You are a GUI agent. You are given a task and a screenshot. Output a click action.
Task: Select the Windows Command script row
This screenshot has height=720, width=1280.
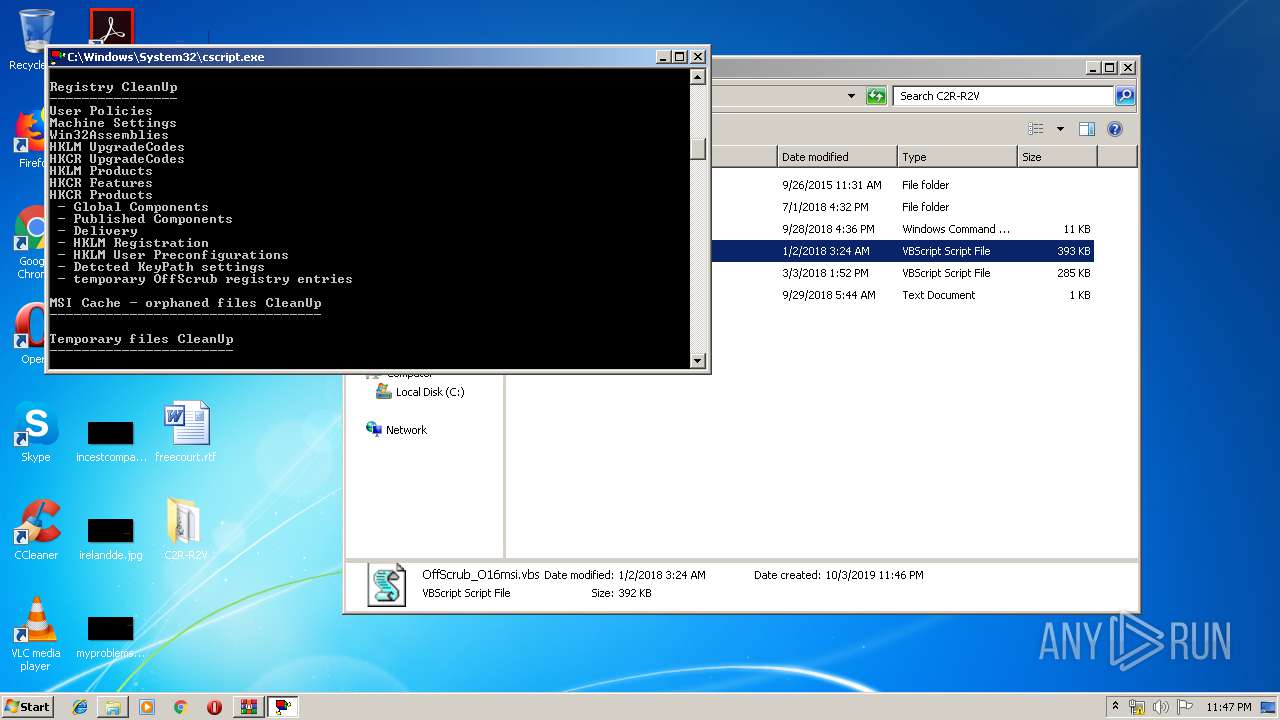point(901,229)
